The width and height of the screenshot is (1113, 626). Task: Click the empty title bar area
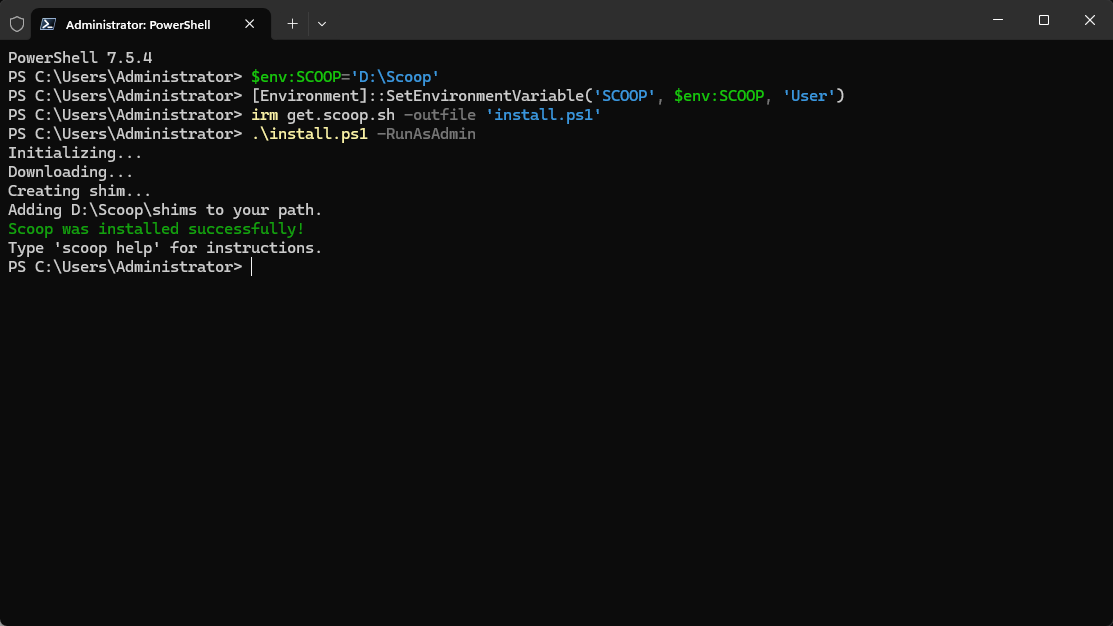click(x=650, y=20)
